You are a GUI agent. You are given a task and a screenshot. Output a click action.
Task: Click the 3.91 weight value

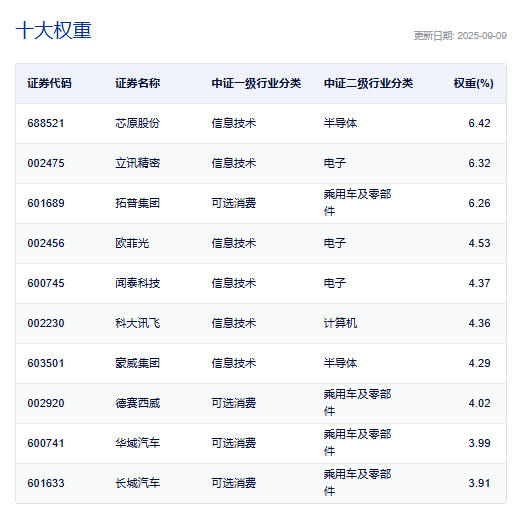(479, 483)
